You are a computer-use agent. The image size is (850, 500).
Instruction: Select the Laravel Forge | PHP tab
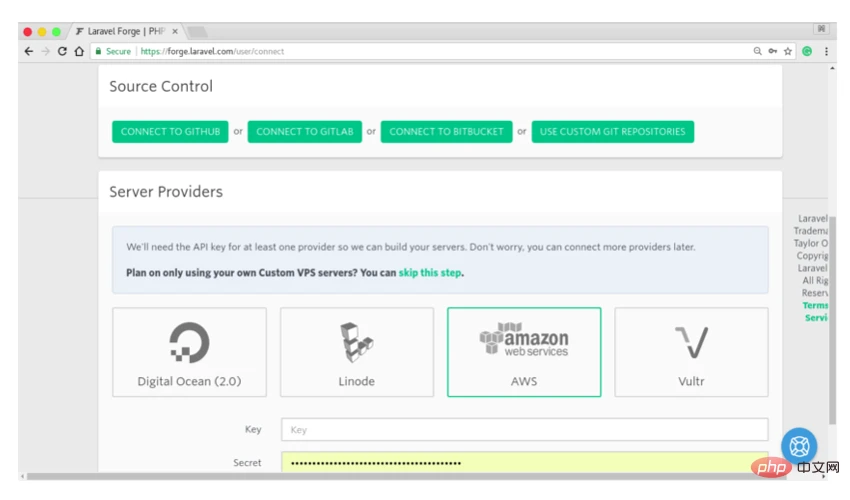[125, 31]
